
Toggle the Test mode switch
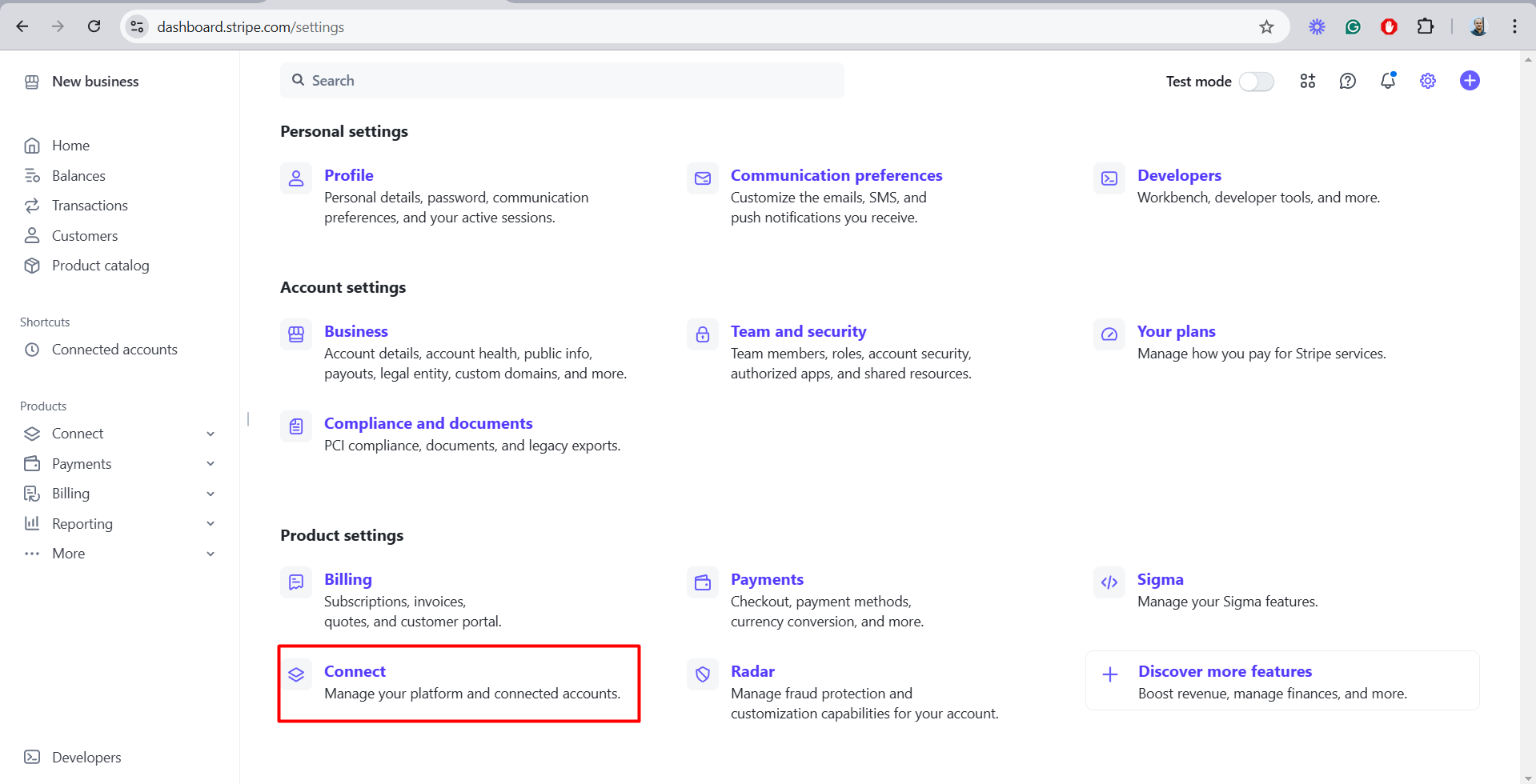point(1256,82)
